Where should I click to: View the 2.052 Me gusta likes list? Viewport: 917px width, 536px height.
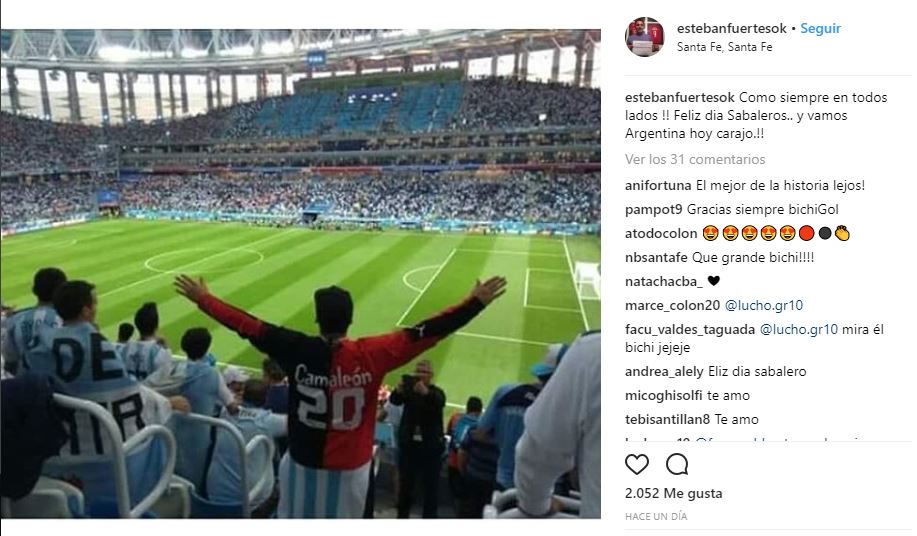tap(673, 493)
